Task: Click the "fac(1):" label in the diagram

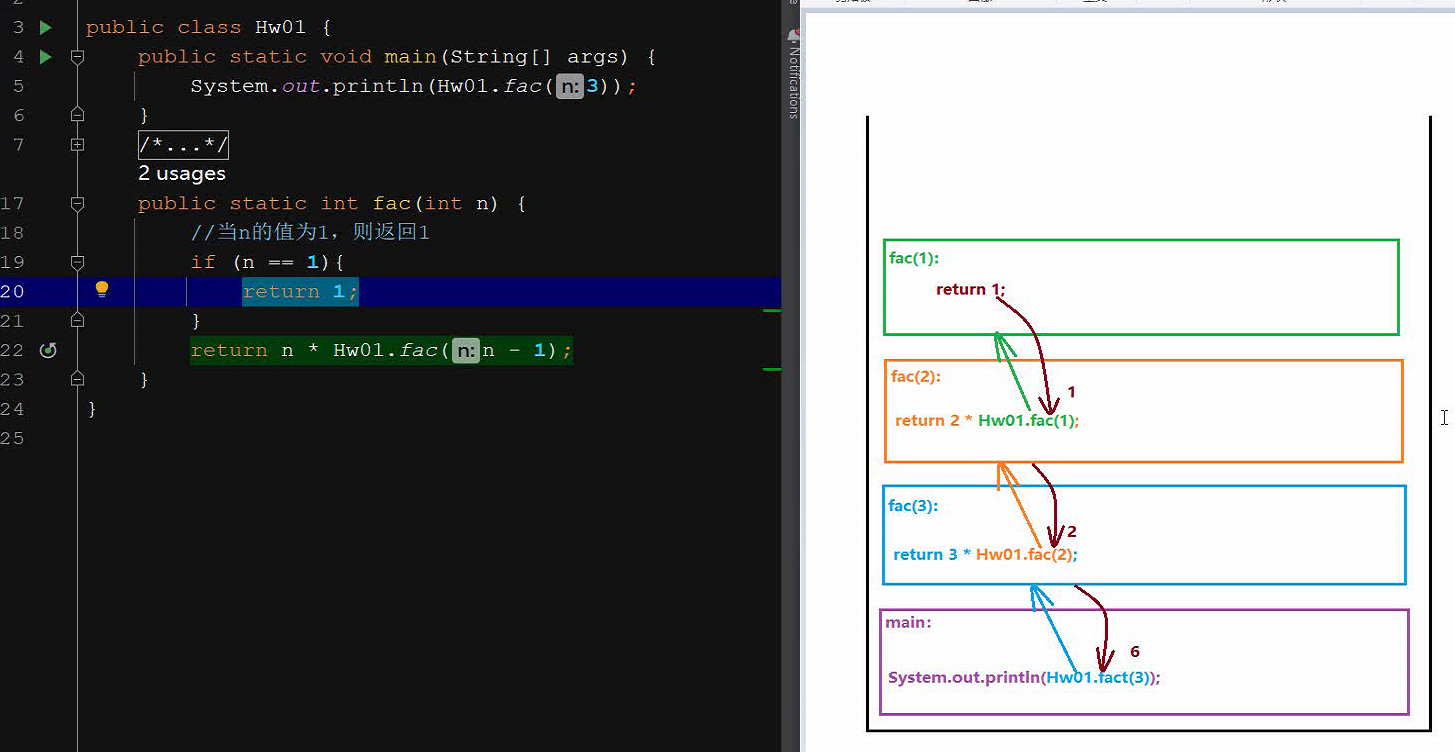Action: tap(914, 258)
